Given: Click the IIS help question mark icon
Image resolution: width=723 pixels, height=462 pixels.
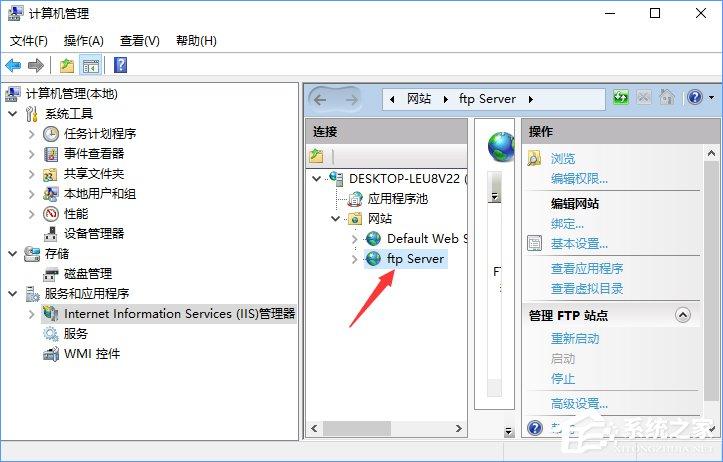Looking at the screenshot, I should point(695,97).
